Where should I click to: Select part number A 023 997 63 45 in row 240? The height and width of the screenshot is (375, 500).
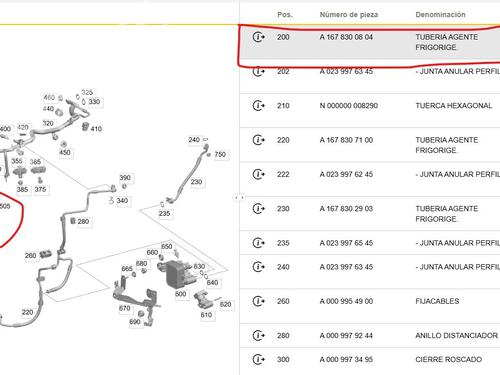[346, 267]
